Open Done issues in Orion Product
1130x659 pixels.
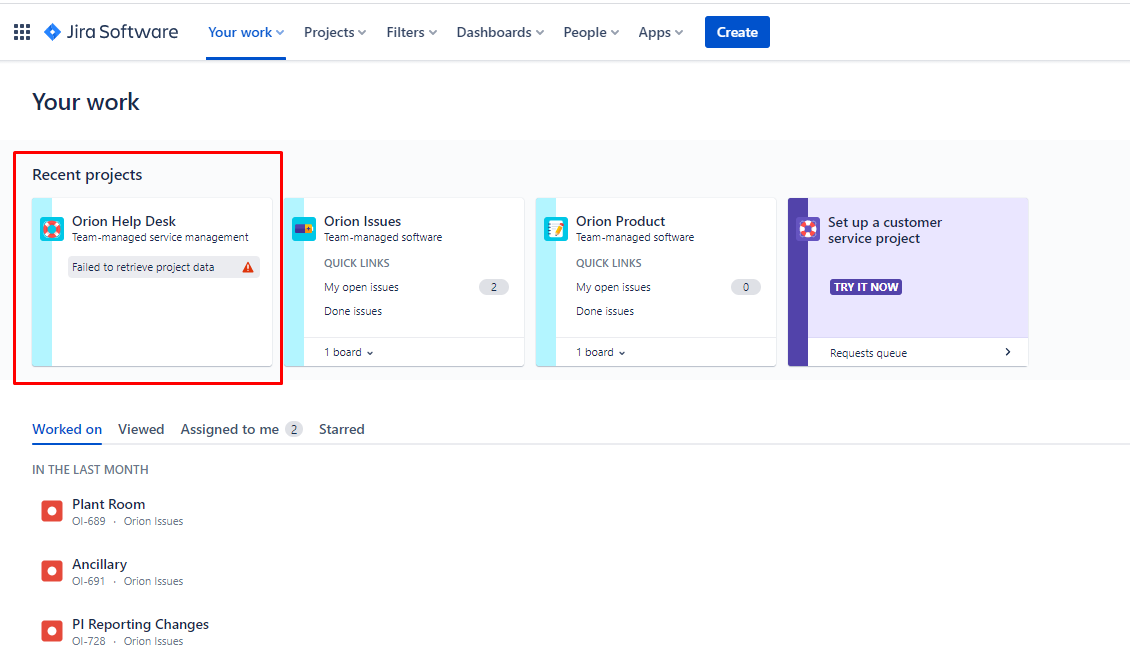[x=605, y=311]
